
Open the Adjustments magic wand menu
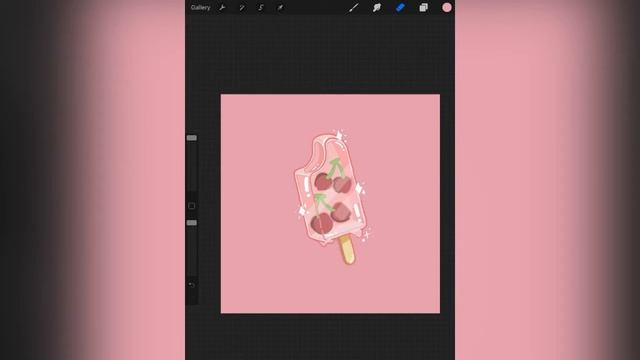(242, 8)
